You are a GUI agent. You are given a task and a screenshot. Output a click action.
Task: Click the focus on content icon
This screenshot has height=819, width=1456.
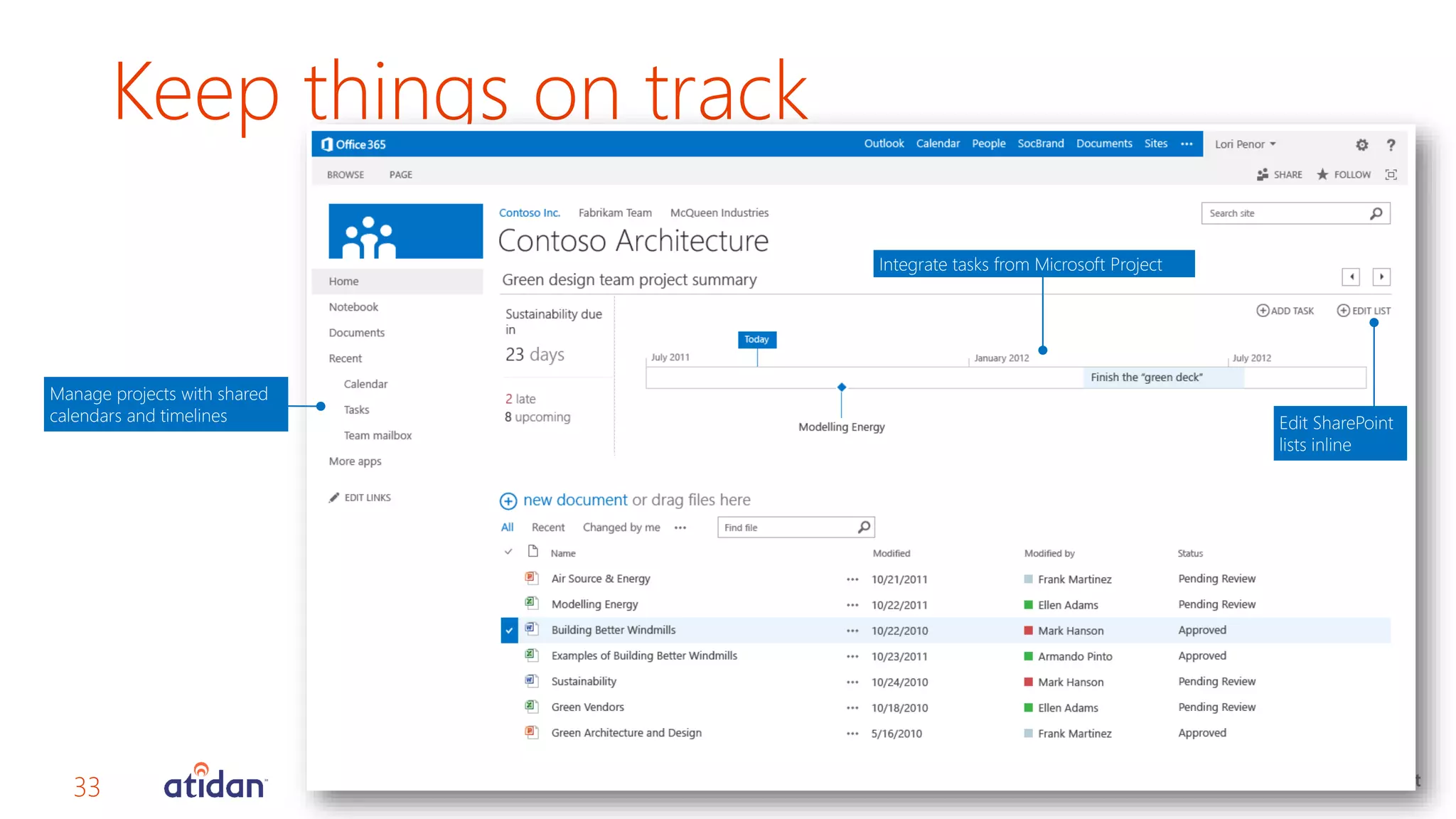1391,175
